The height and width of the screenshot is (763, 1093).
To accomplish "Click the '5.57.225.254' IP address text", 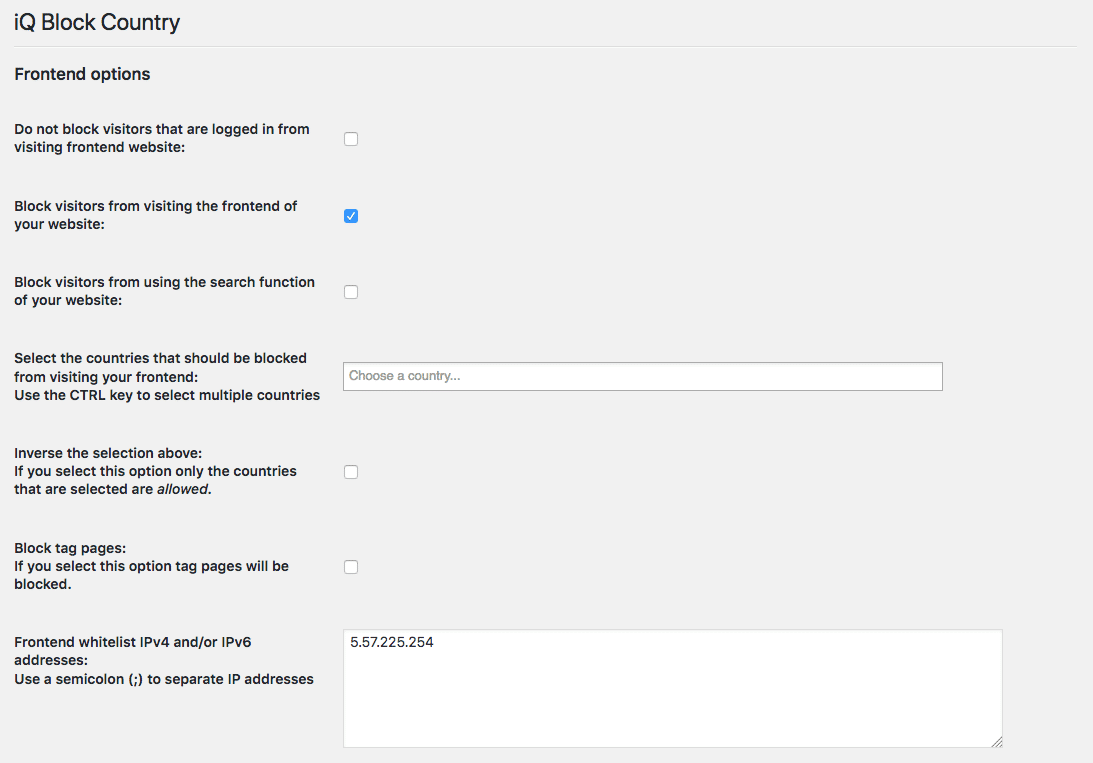I will pos(392,642).
